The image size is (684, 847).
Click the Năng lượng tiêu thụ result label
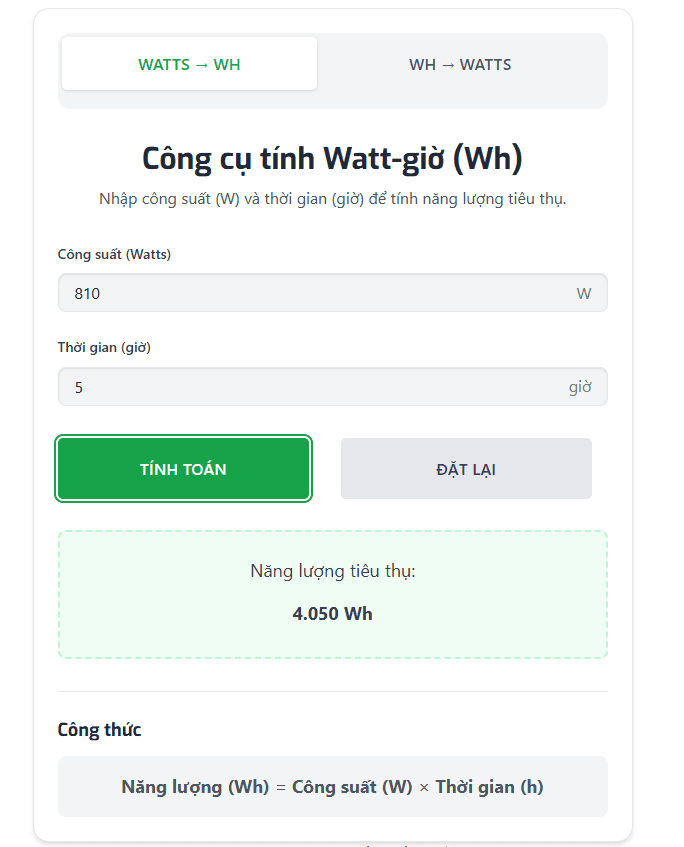pos(332,571)
